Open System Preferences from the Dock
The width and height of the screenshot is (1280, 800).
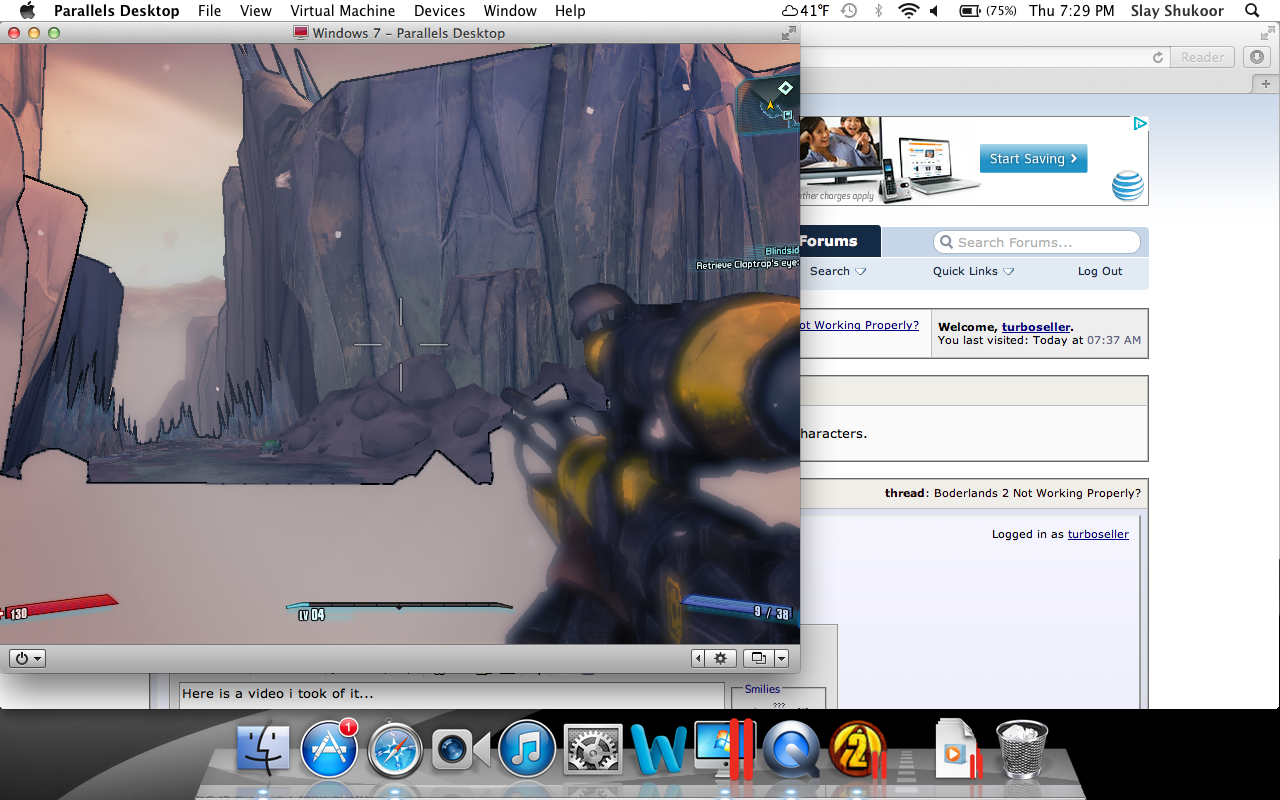pos(593,750)
